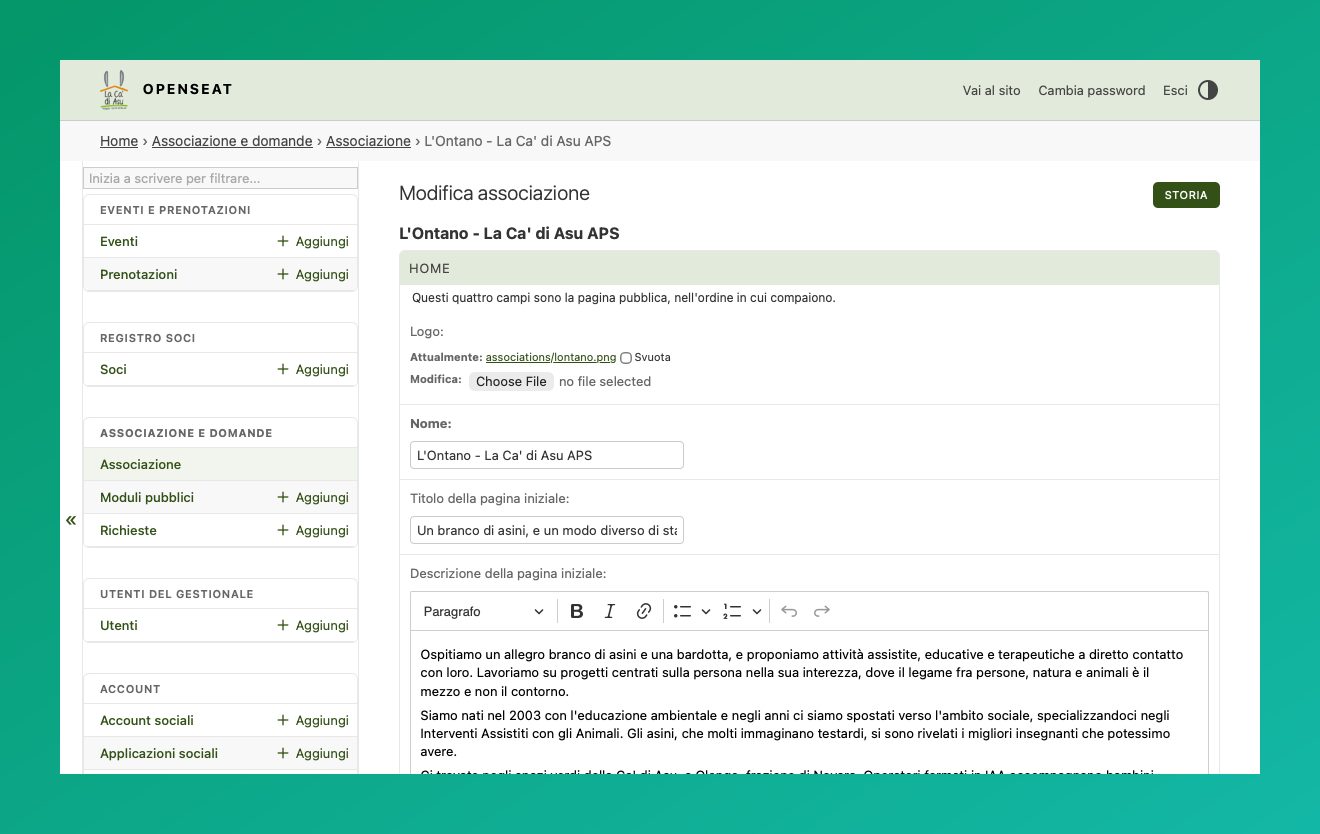
Task: Toggle the dark/light theme icon
Action: (1208, 90)
